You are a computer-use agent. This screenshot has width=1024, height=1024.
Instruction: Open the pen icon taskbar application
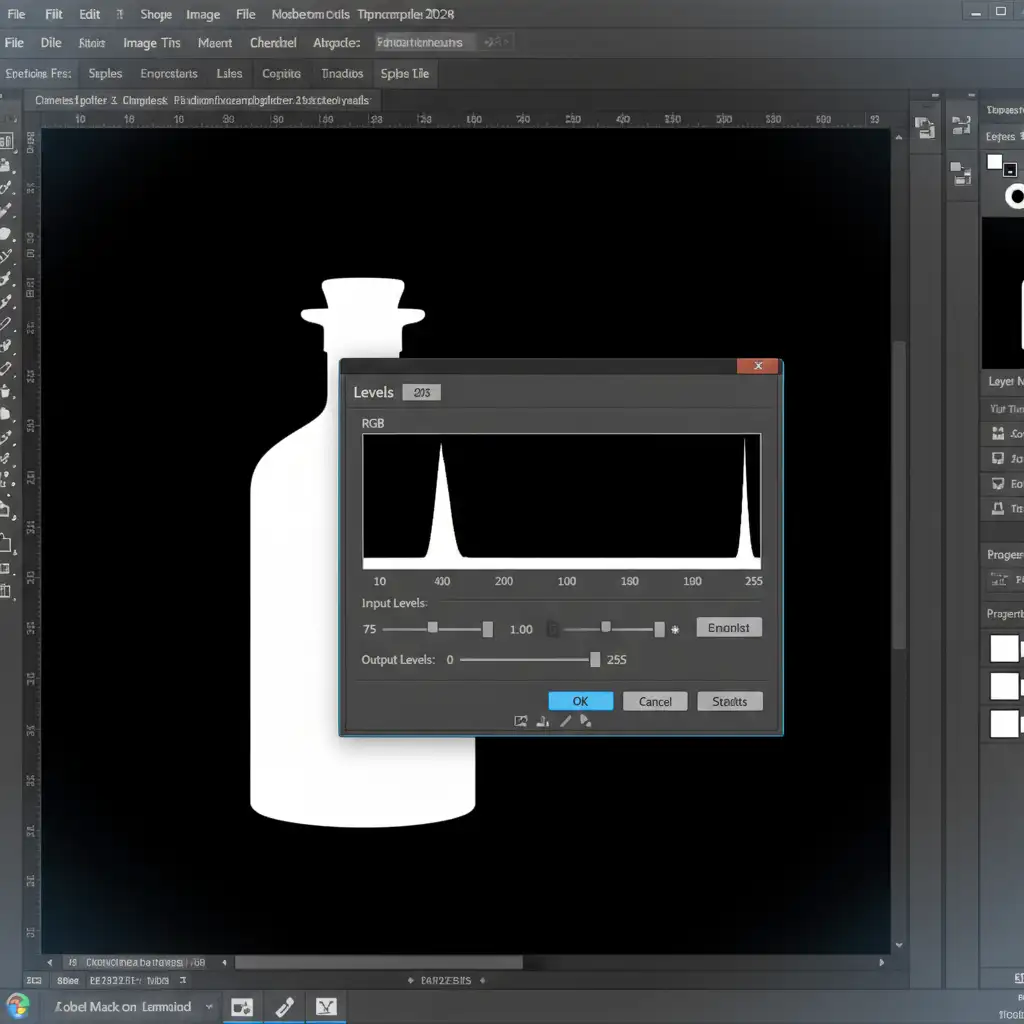tap(284, 1006)
